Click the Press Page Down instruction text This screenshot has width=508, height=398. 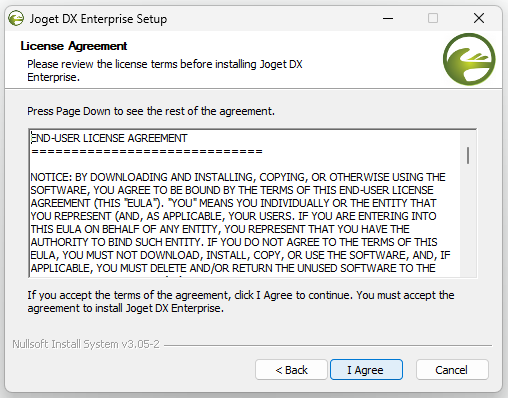pos(151,111)
